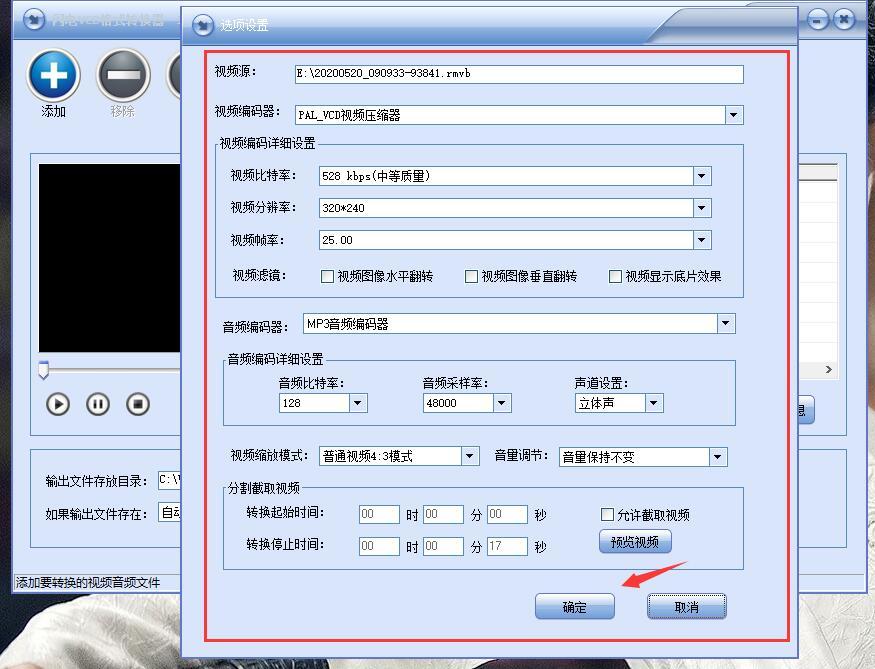The image size is (875, 669).
Task: Check the allow video clipping (允许截取视频) box
Action: click(x=607, y=514)
